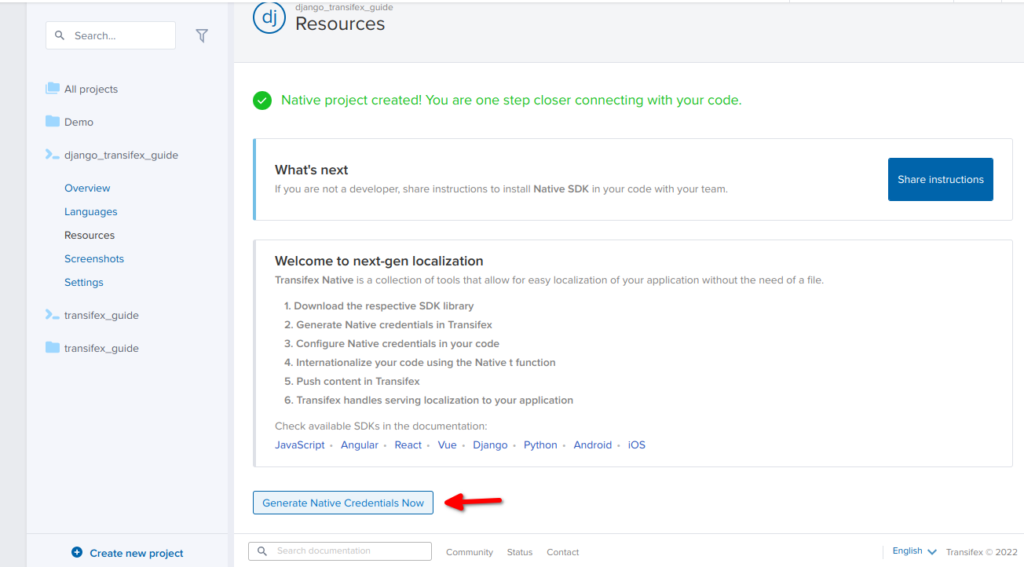Viewport: 1024px width, 567px height.
Task: Click the Status footer link
Action: (520, 552)
